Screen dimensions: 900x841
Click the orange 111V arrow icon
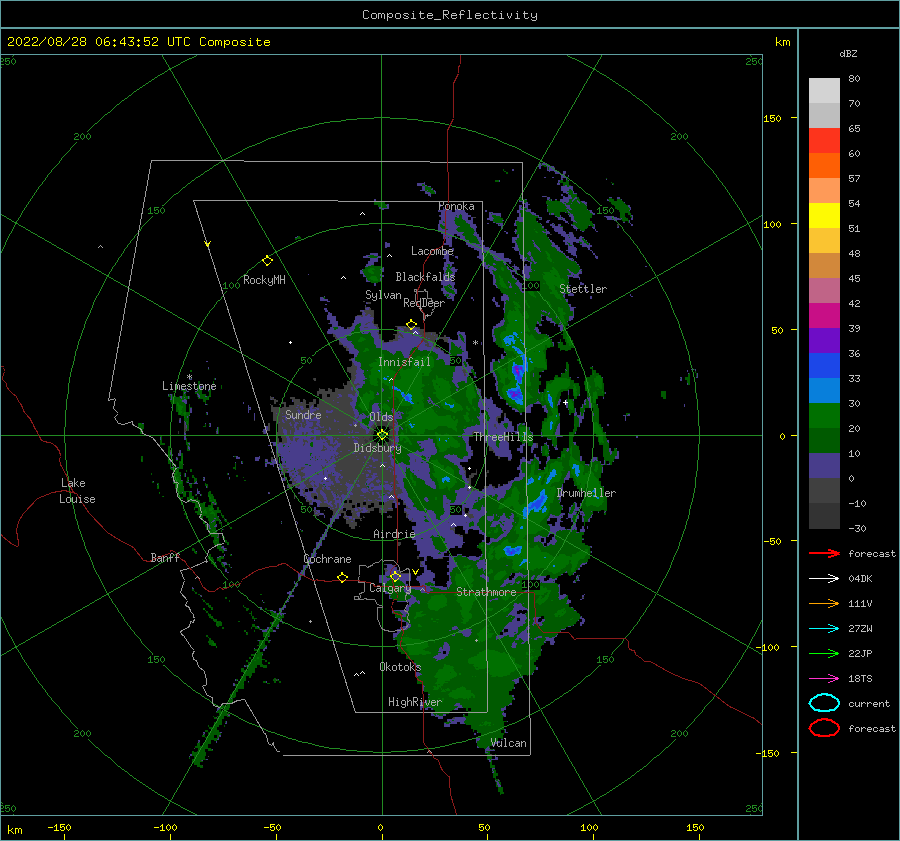click(x=824, y=603)
